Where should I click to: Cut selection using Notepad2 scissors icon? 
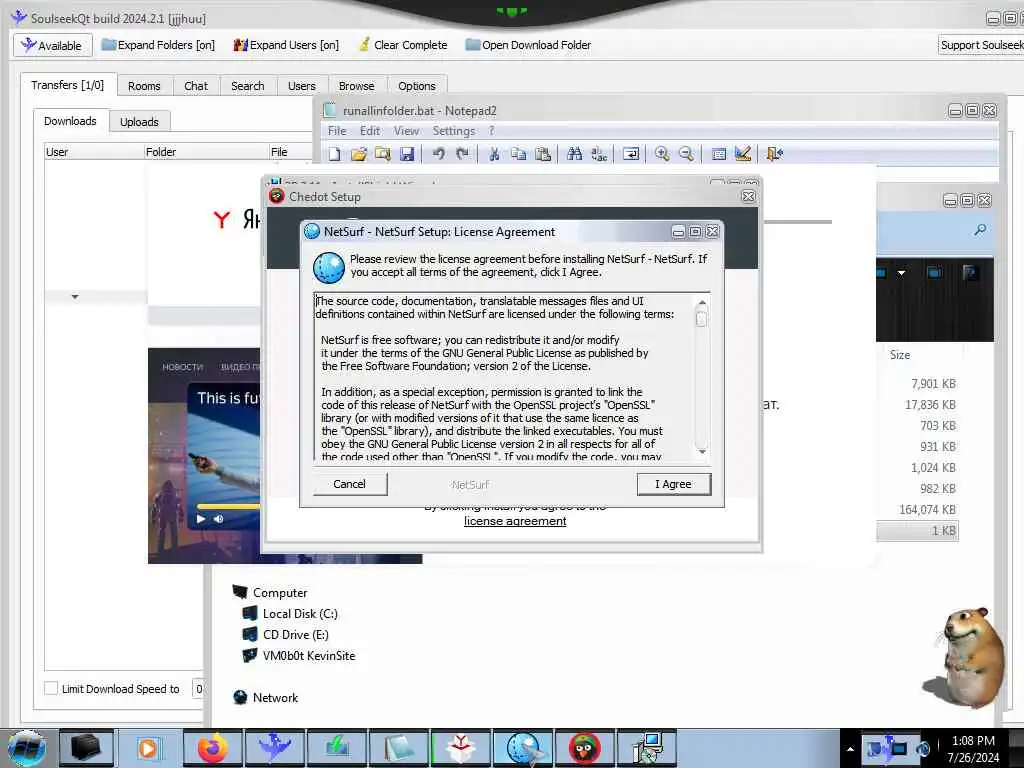click(x=494, y=154)
